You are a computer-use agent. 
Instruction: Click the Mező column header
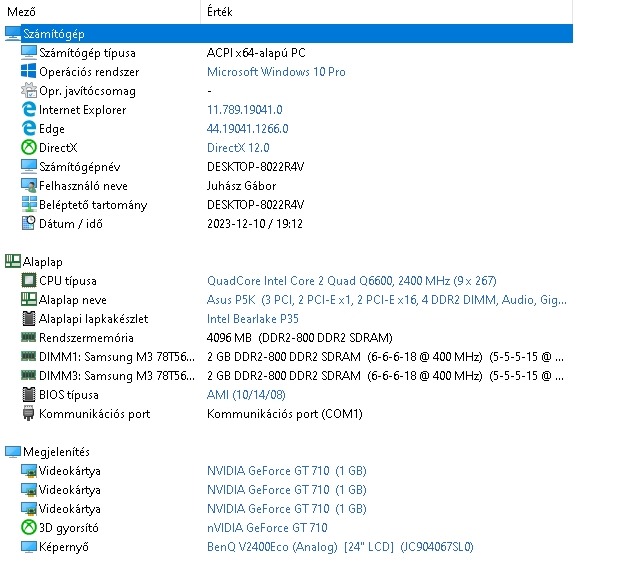(21, 12)
